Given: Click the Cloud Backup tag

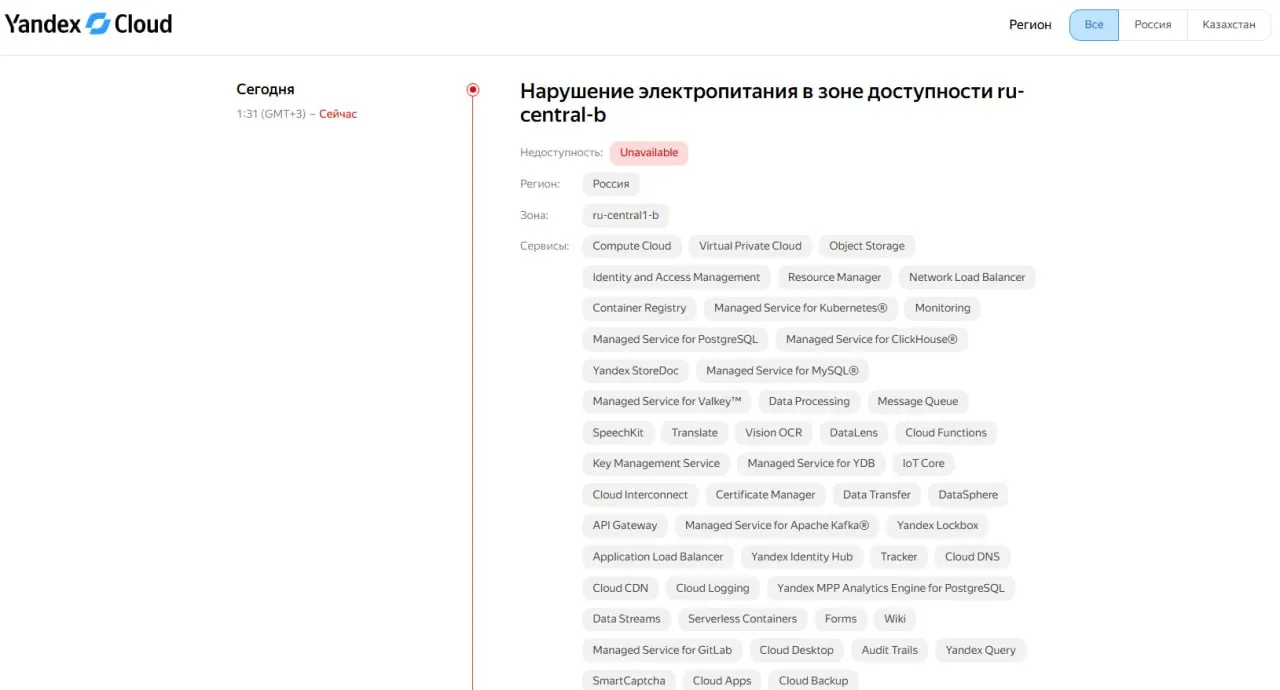Looking at the screenshot, I should click(x=813, y=680).
